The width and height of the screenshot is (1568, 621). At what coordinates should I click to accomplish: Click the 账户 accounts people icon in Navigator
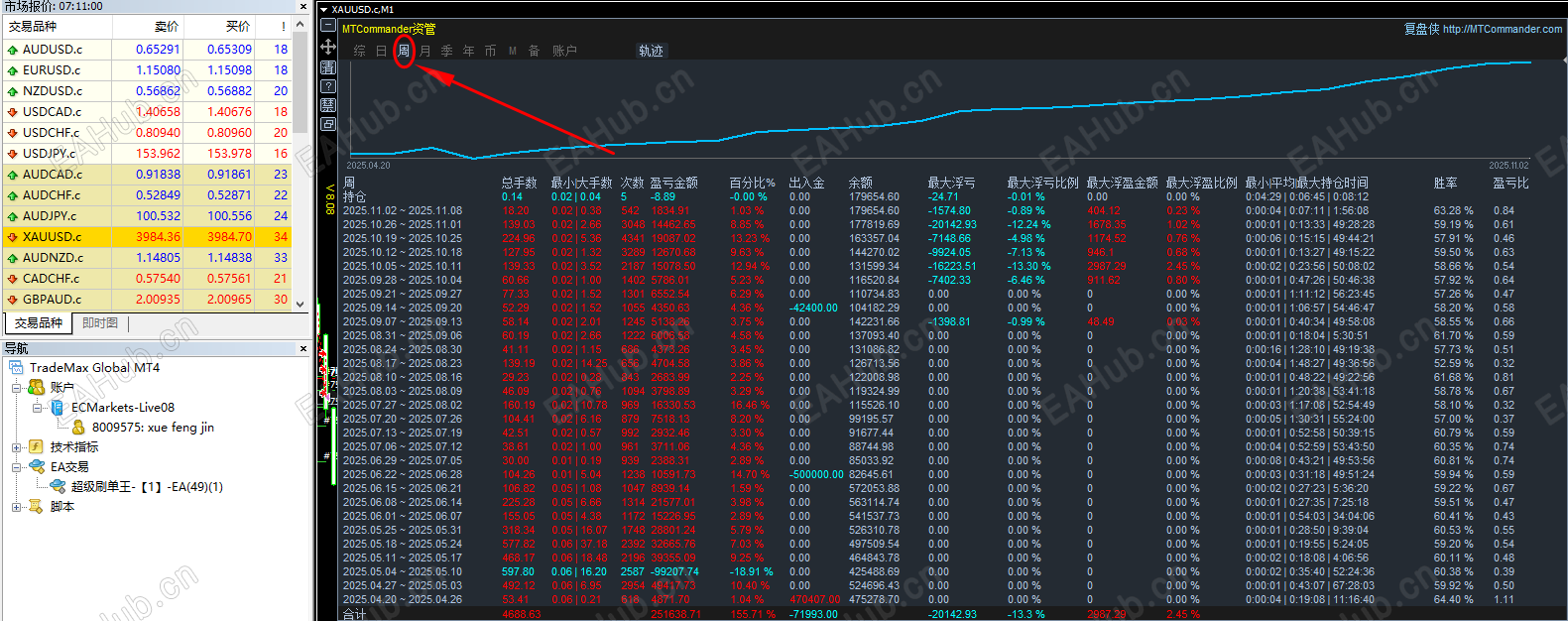pos(37,388)
